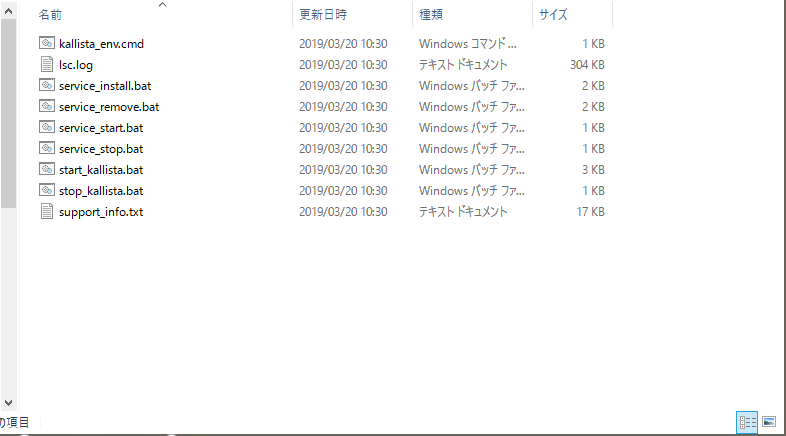Click the date of service_install.bat
This screenshot has height=436, width=786.
pyautogui.click(x=343, y=86)
